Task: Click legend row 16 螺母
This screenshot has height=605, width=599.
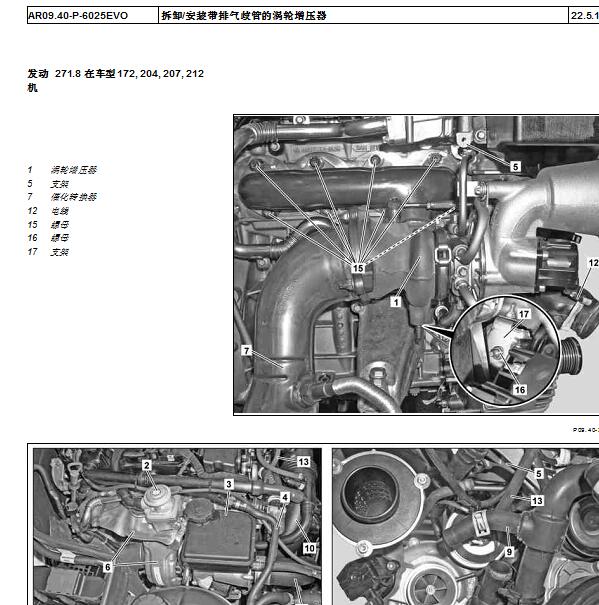Action: [x=48, y=238]
